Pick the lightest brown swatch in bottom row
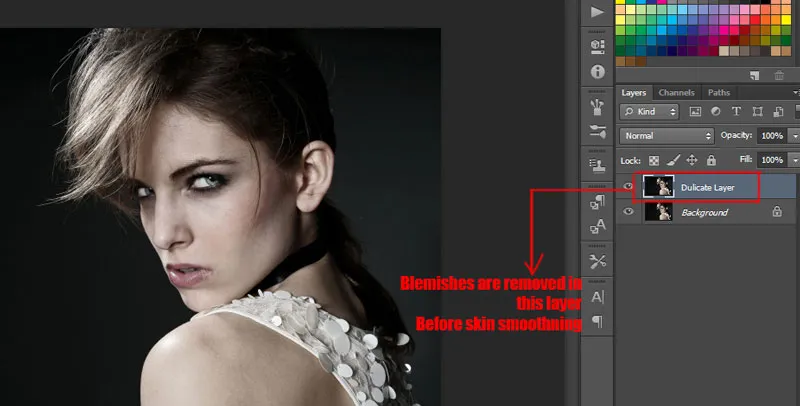This screenshot has width=800, height=406. (x=620, y=61)
